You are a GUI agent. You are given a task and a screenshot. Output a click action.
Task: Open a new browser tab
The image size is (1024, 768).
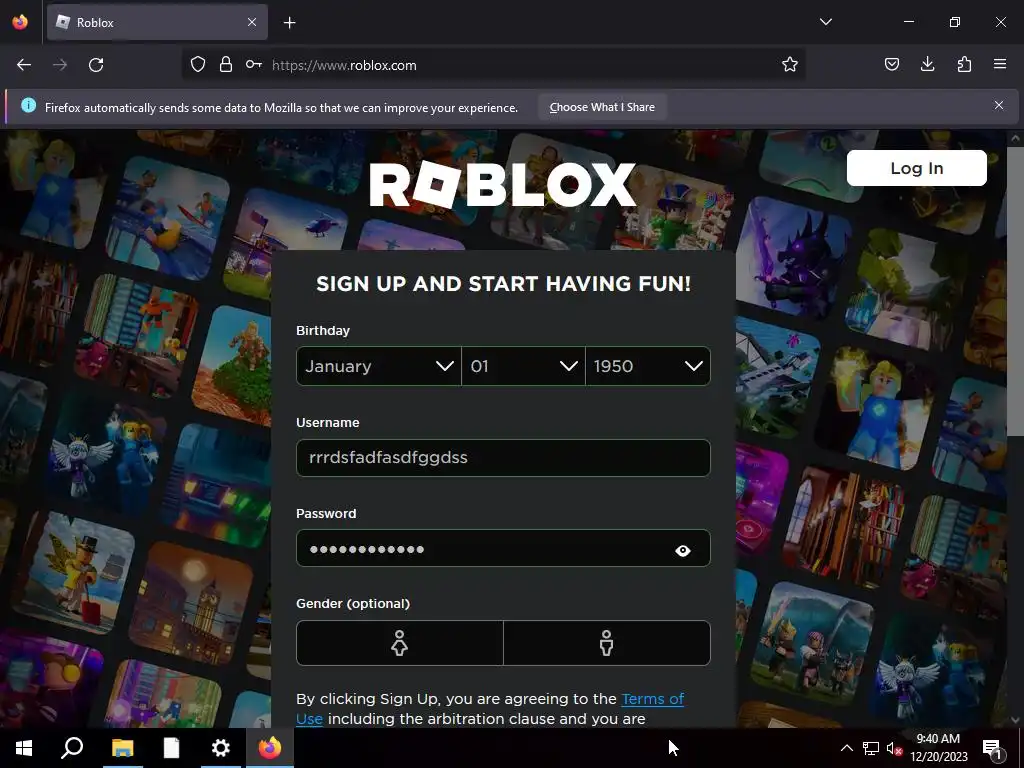coord(290,23)
